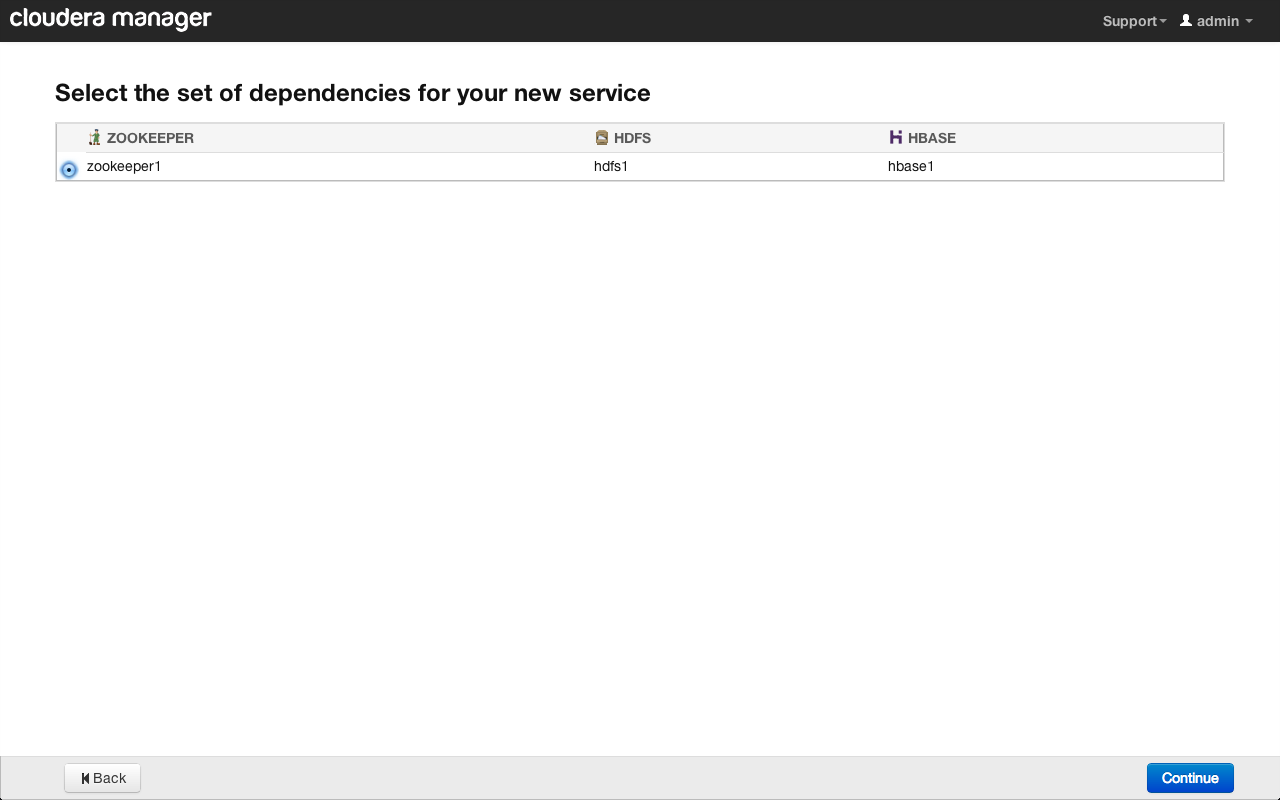Go Back to the previous step
This screenshot has height=800, width=1280.
coord(103,778)
